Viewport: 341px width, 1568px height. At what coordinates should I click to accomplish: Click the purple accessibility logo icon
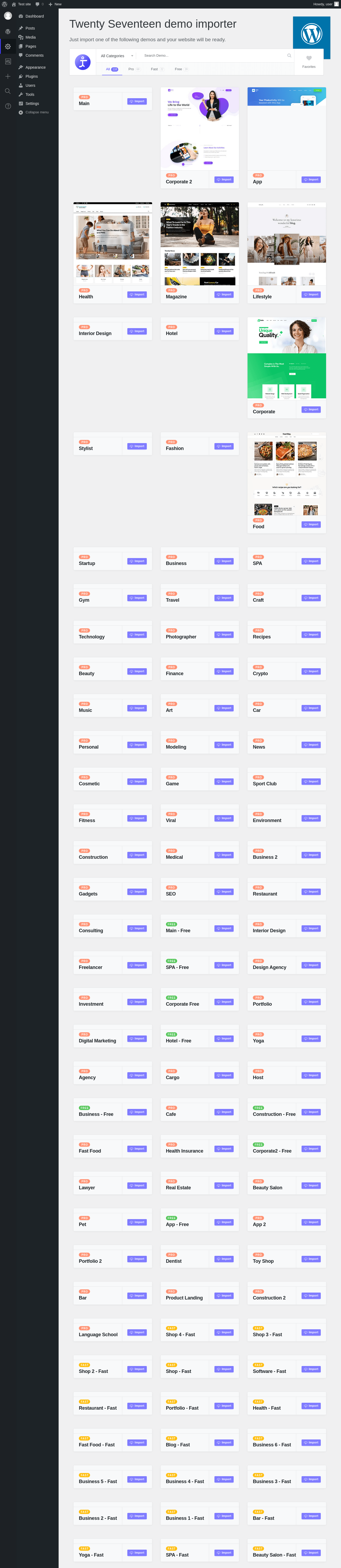[83, 62]
